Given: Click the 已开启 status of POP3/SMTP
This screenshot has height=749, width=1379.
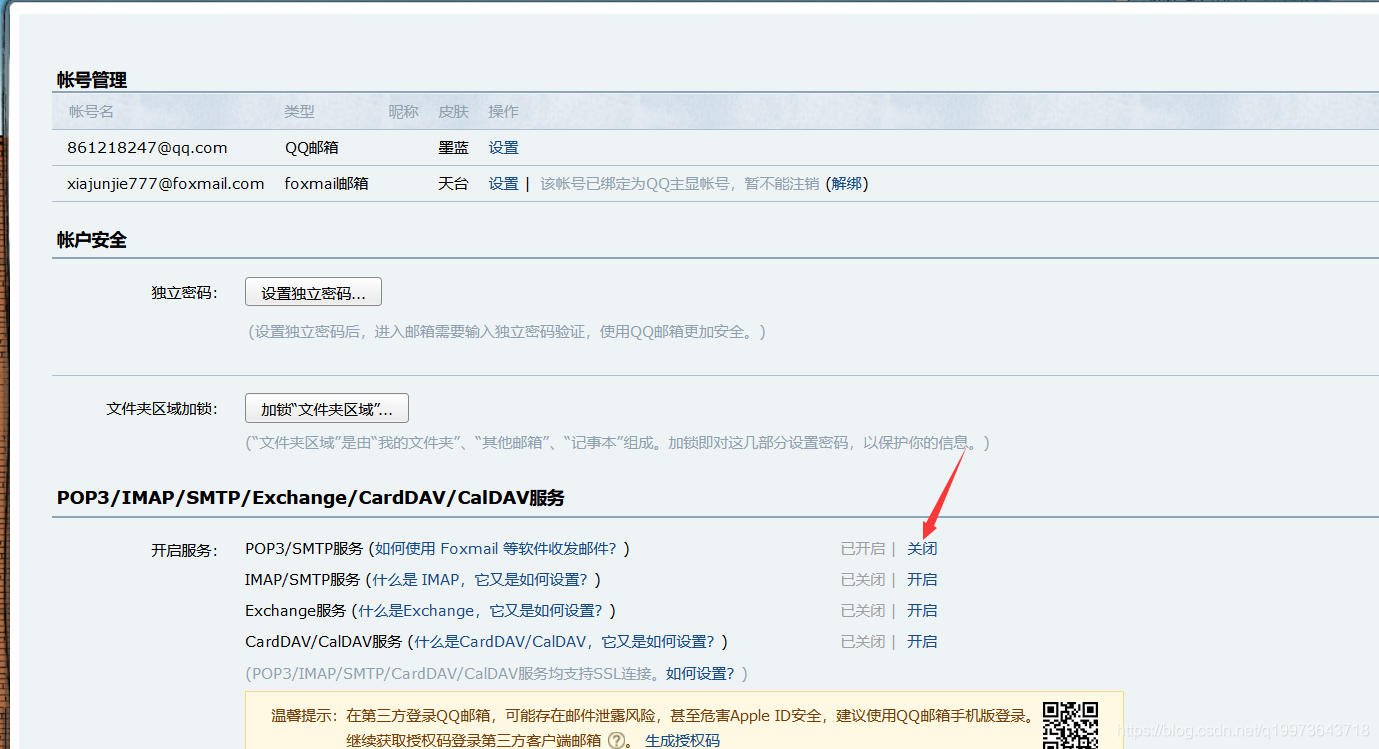Looking at the screenshot, I should 863,549.
